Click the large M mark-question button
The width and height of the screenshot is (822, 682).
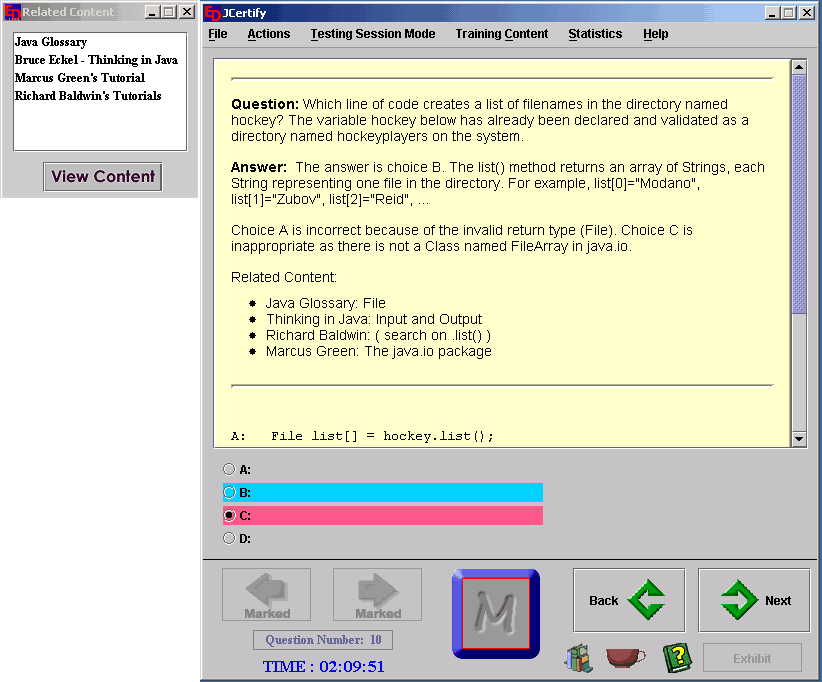click(x=495, y=613)
